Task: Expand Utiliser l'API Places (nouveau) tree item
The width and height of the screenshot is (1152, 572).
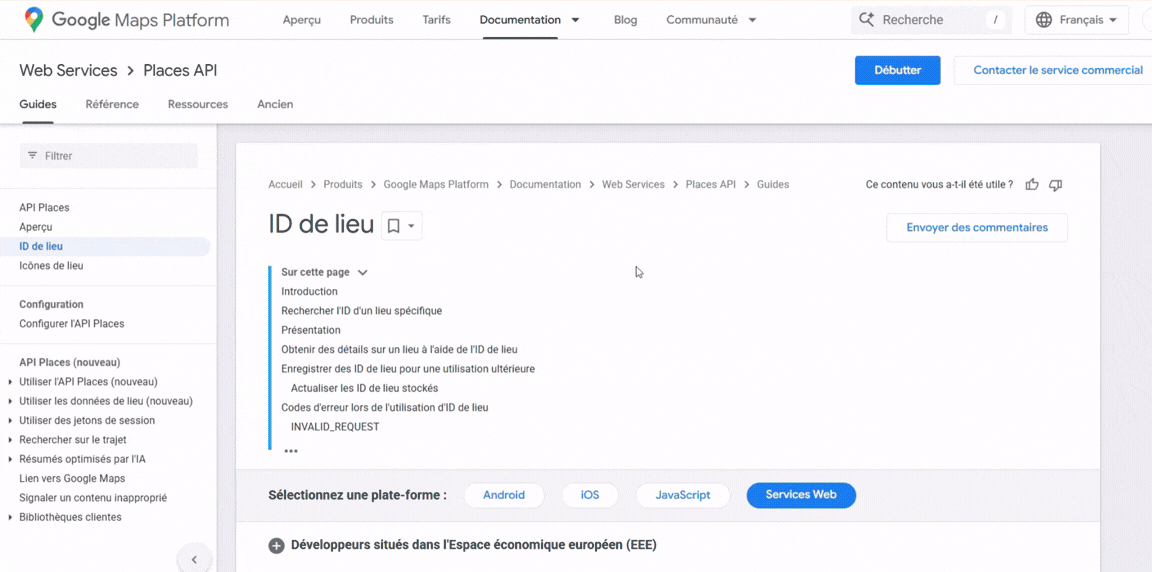Action: pyautogui.click(x=10, y=382)
